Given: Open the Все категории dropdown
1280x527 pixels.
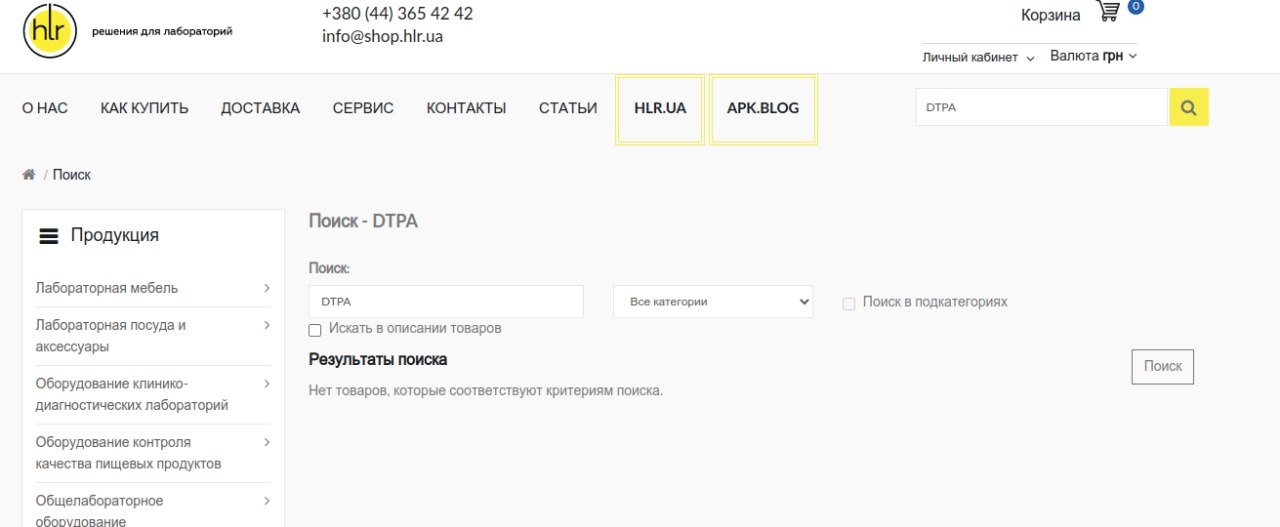Looking at the screenshot, I should click(713, 301).
